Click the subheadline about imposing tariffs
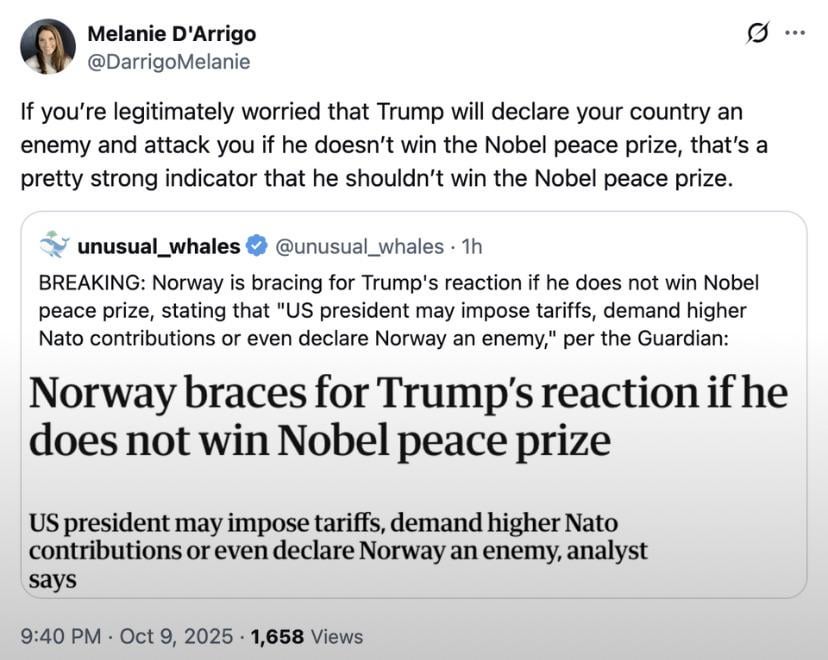828x660 pixels. (x=338, y=550)
